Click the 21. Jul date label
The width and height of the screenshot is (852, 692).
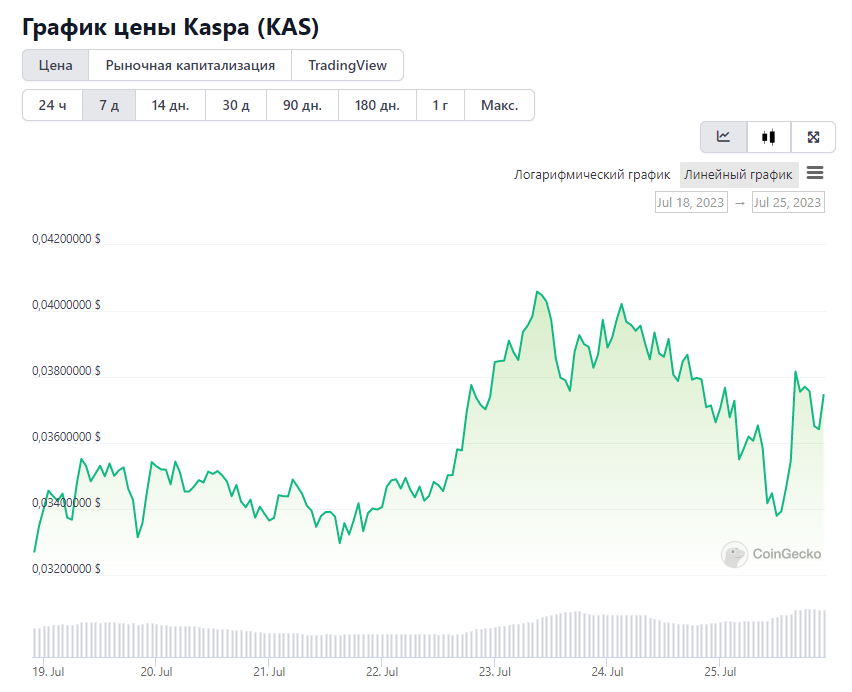pos(269,672)
